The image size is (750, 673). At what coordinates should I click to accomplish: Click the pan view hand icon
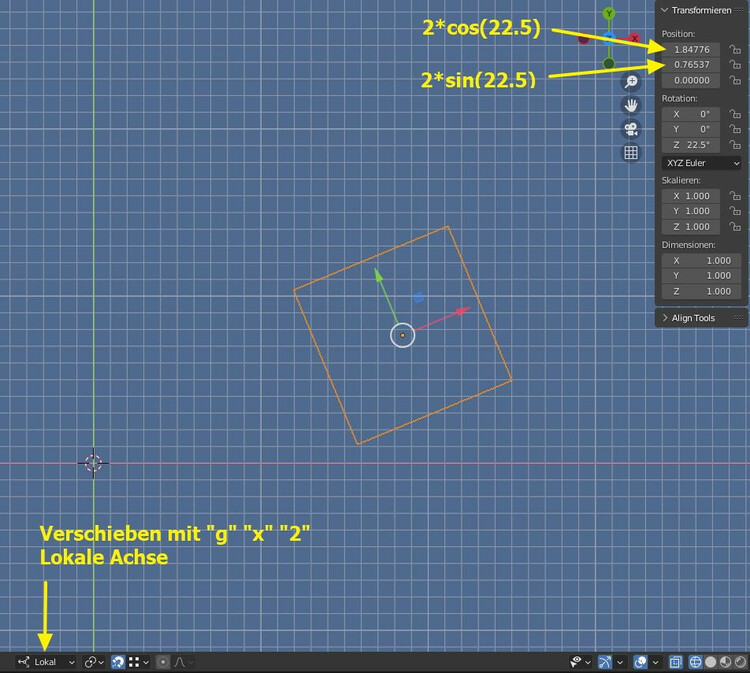631,105
